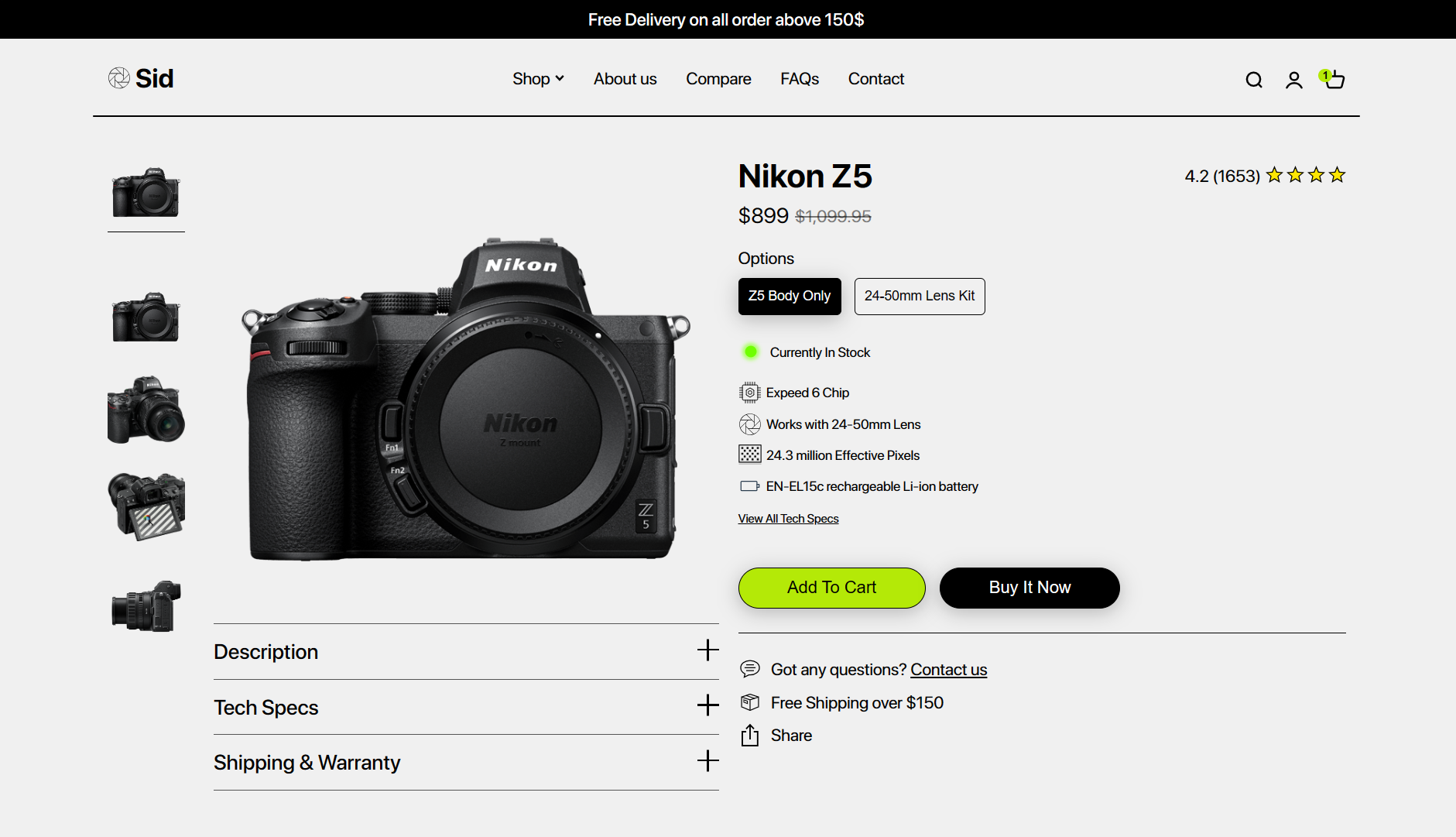Open the user account icon

(1293, 80)
